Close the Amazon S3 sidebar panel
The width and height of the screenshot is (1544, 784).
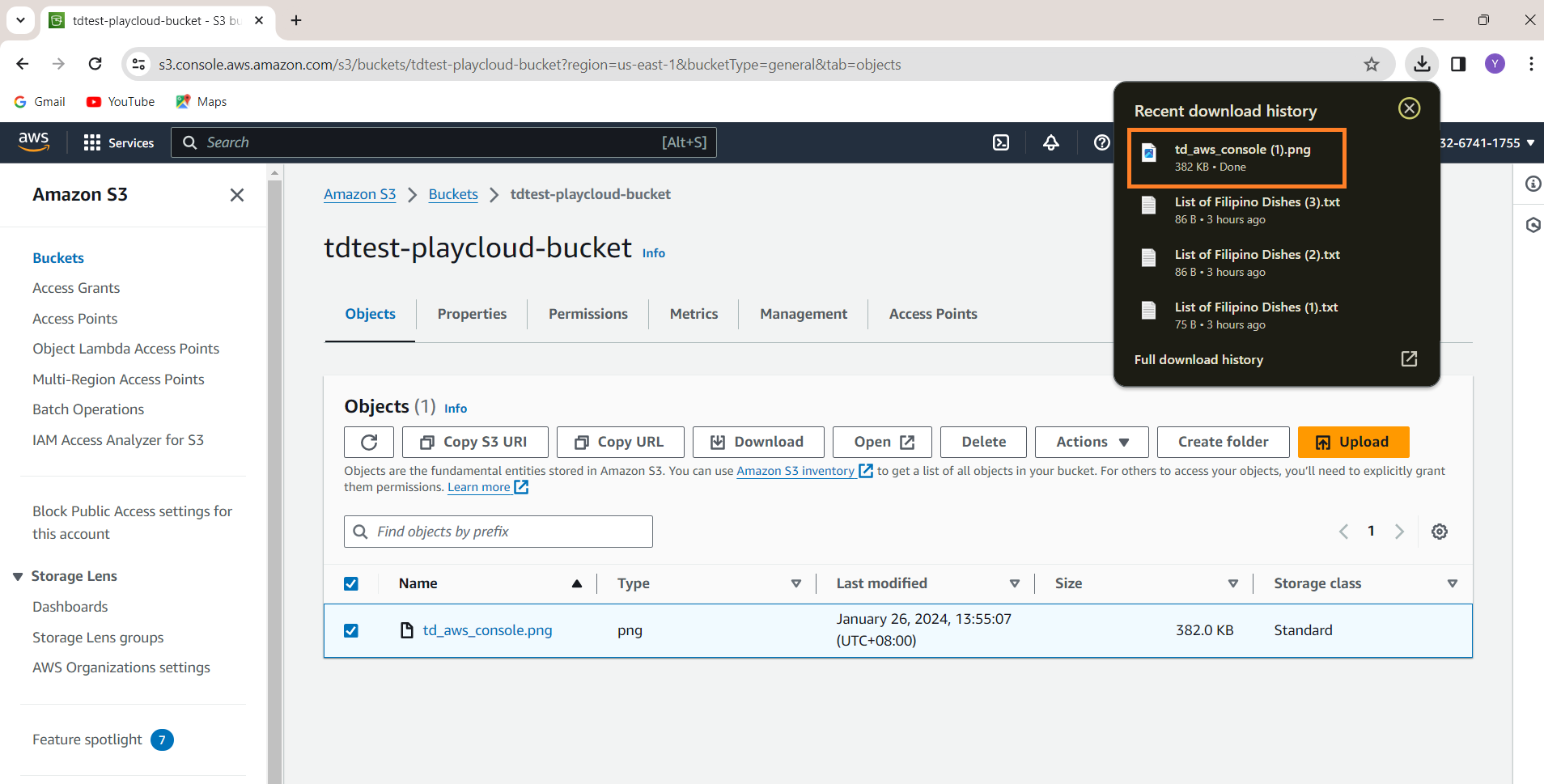[236, 195]
